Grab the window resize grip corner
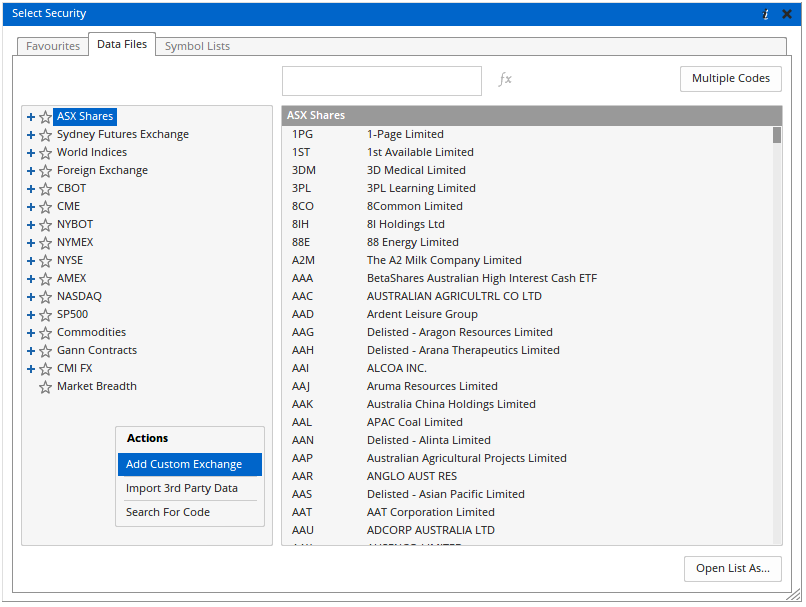 point(795,596)
